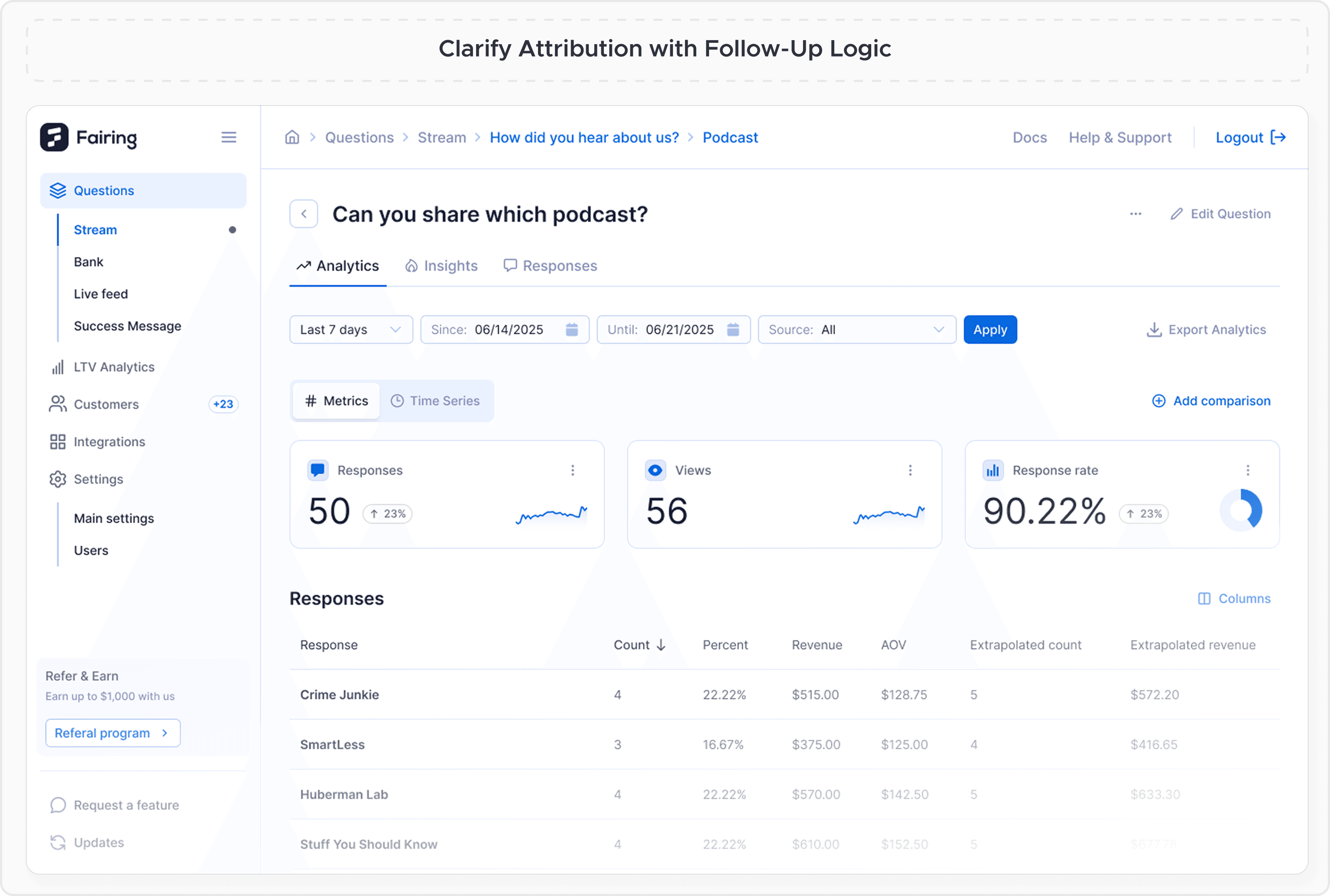Sort by Count column arrow
Screen dimensions: 1330x896
click(661, 644)
